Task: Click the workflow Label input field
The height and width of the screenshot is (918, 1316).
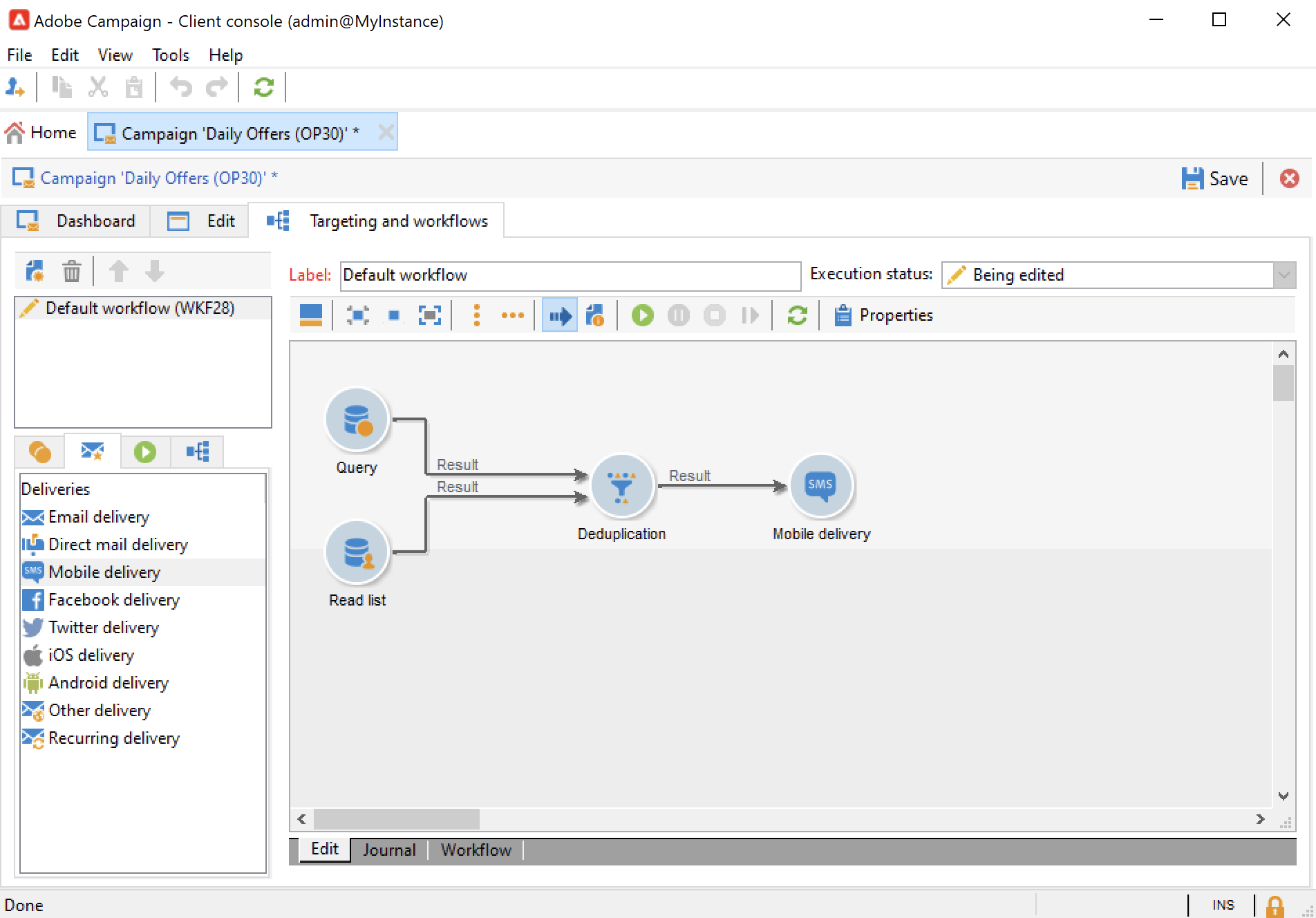Action: pos(571,276)
